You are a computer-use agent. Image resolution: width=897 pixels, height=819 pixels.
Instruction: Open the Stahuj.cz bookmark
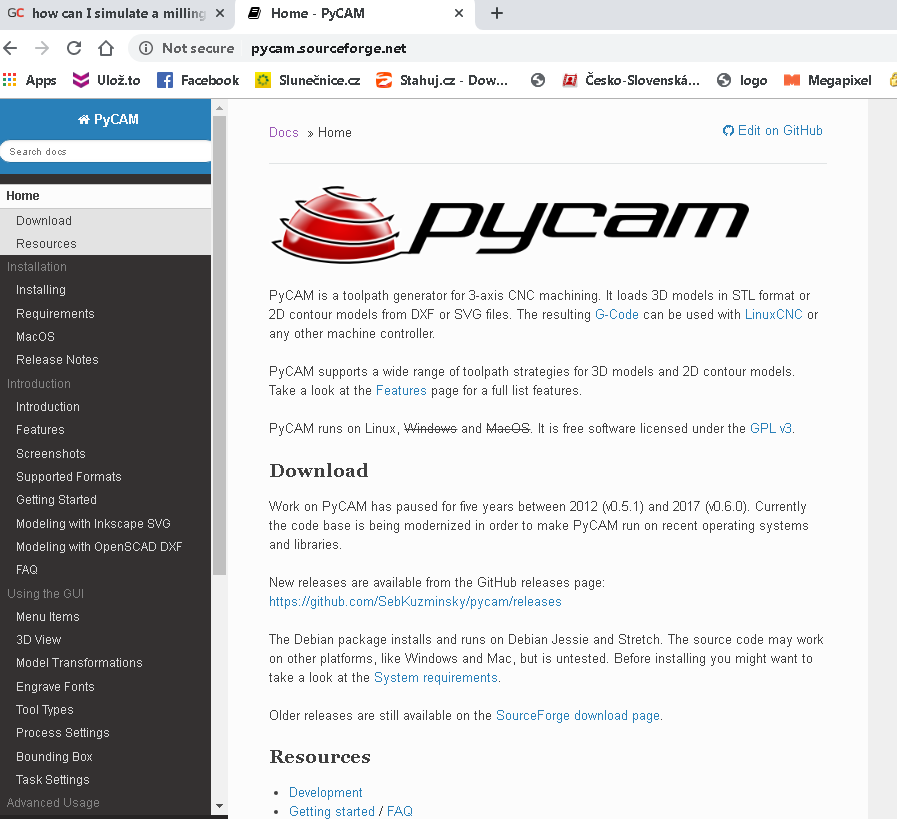442,81
